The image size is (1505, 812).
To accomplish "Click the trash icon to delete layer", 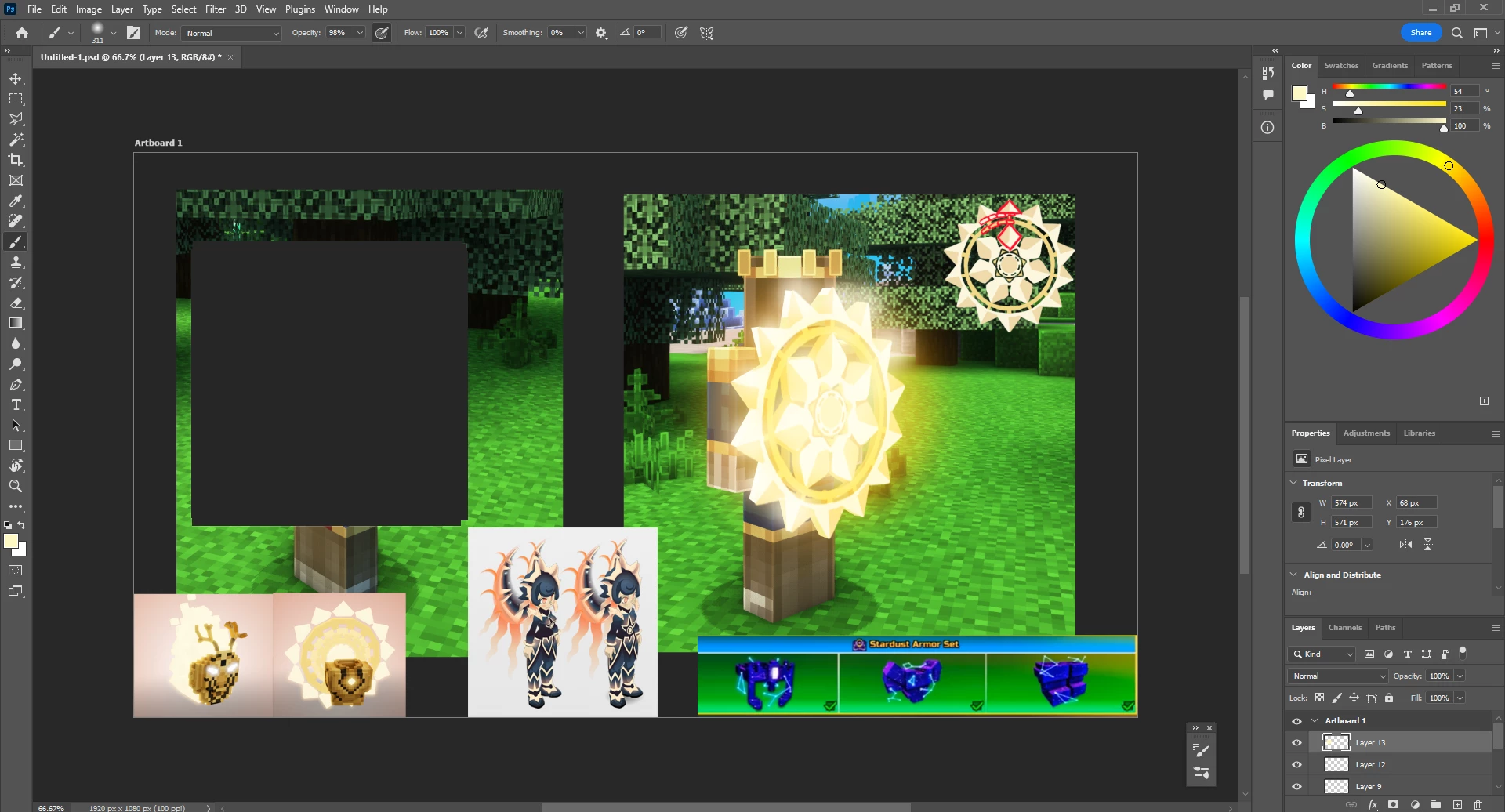I will tap(1478, 805).
